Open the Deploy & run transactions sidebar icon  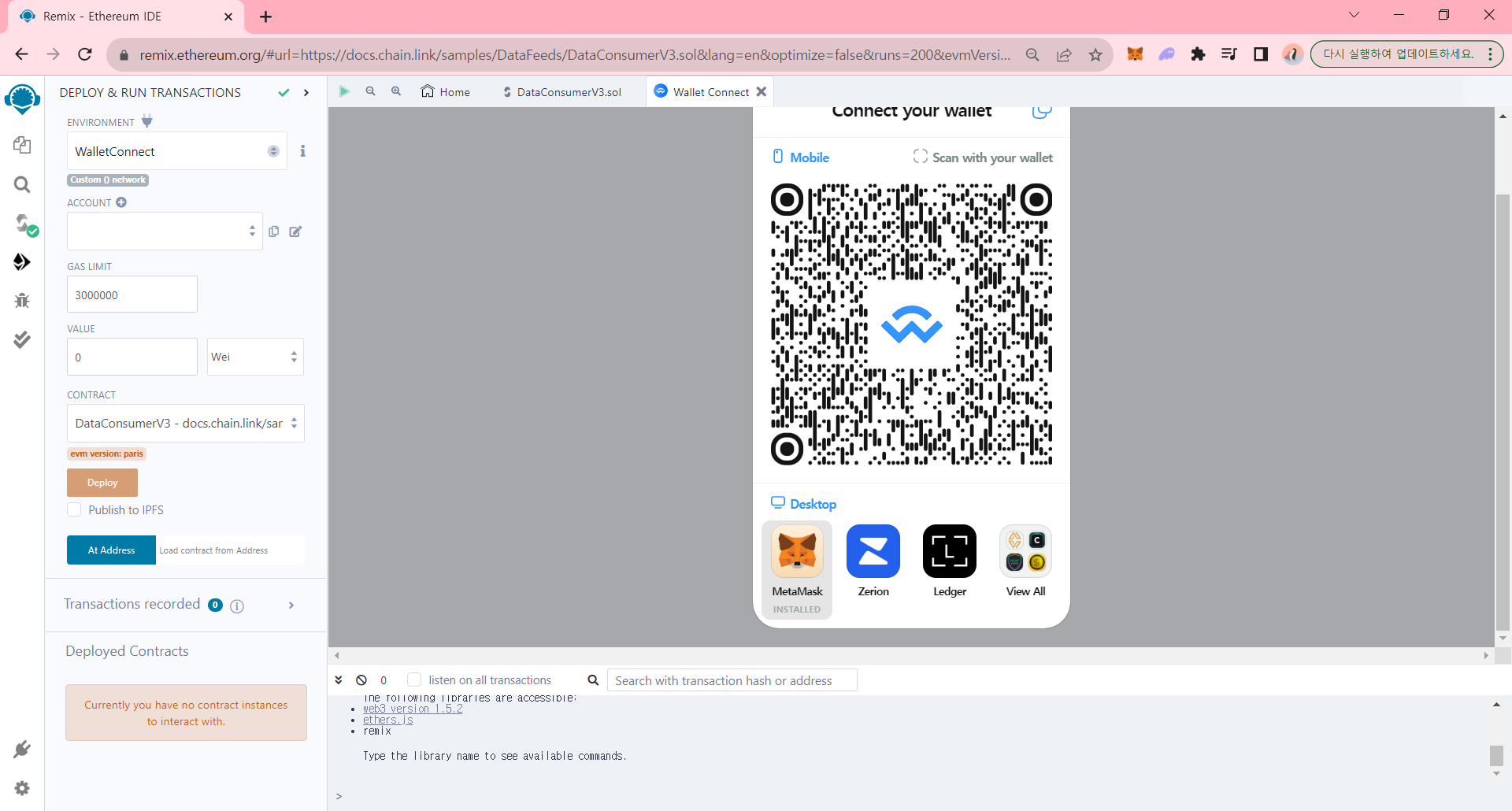tap(22, 262)
